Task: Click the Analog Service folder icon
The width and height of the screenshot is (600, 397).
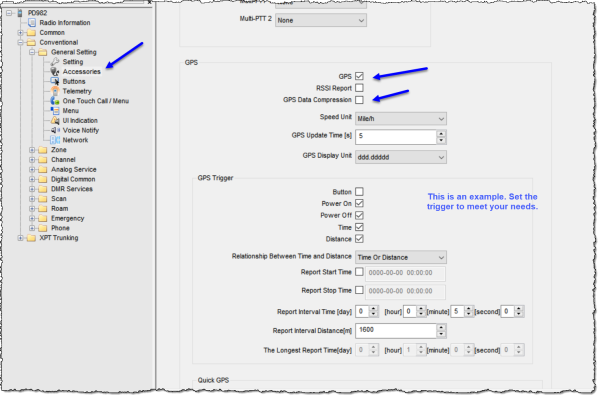Action: [x=43, y=169]
